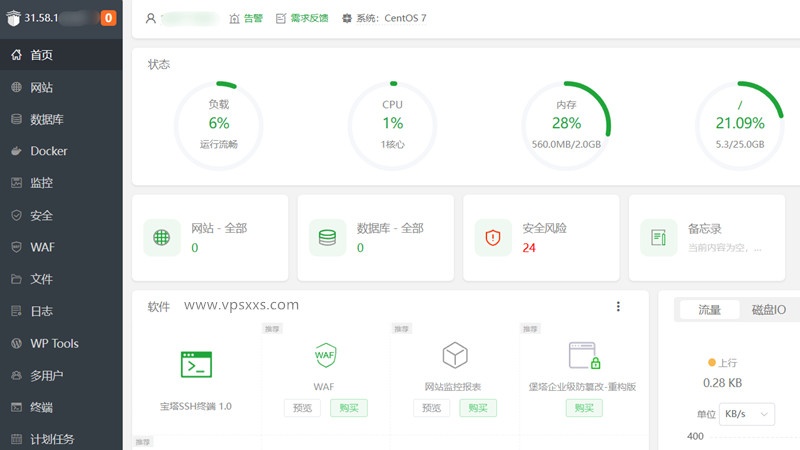Click the 0.28 KB upload value
Image resolution: width=800 pixels, height=450 pixels.
pos(722,383)
